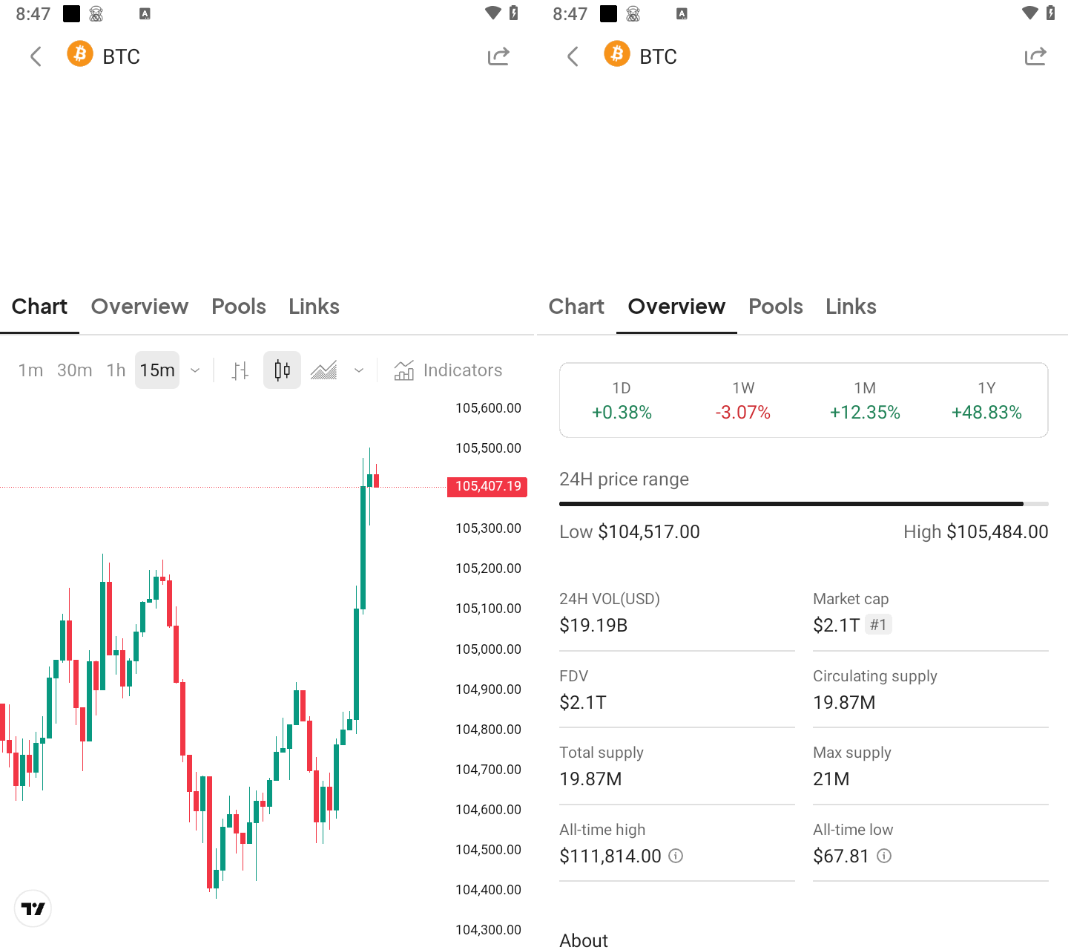Screen dimensions: 1068x950
Task: Open Links tab on right screen
Action: click(x=851, y=306)
